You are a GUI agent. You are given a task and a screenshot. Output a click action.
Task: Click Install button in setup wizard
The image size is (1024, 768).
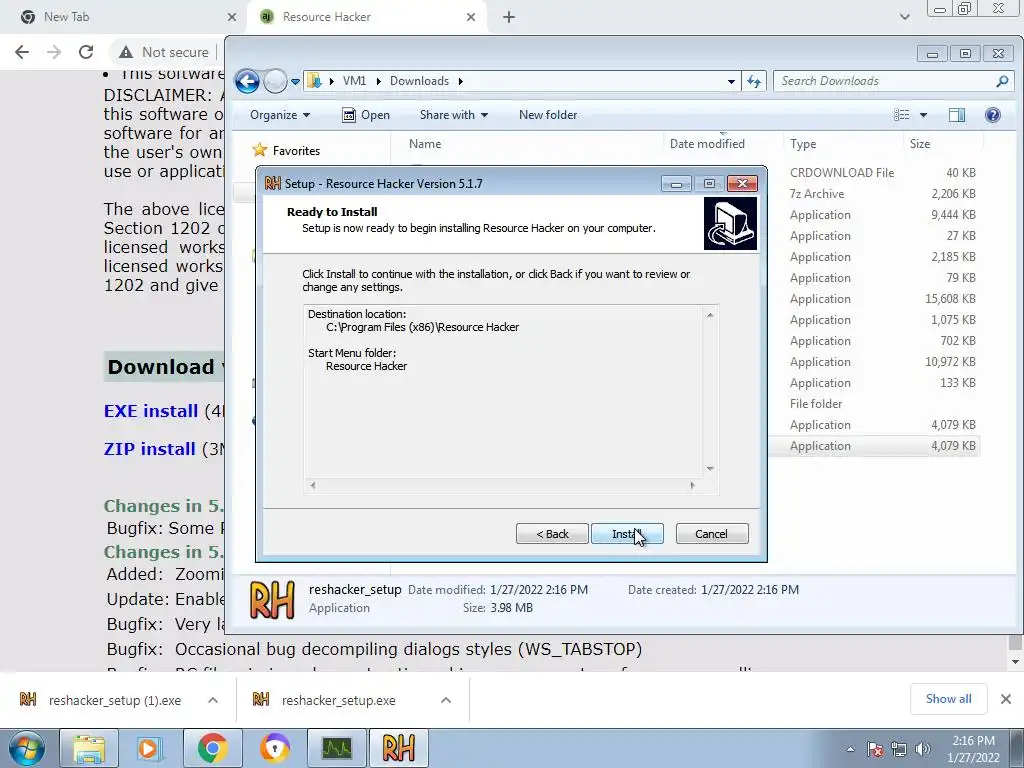click(627, 534)
